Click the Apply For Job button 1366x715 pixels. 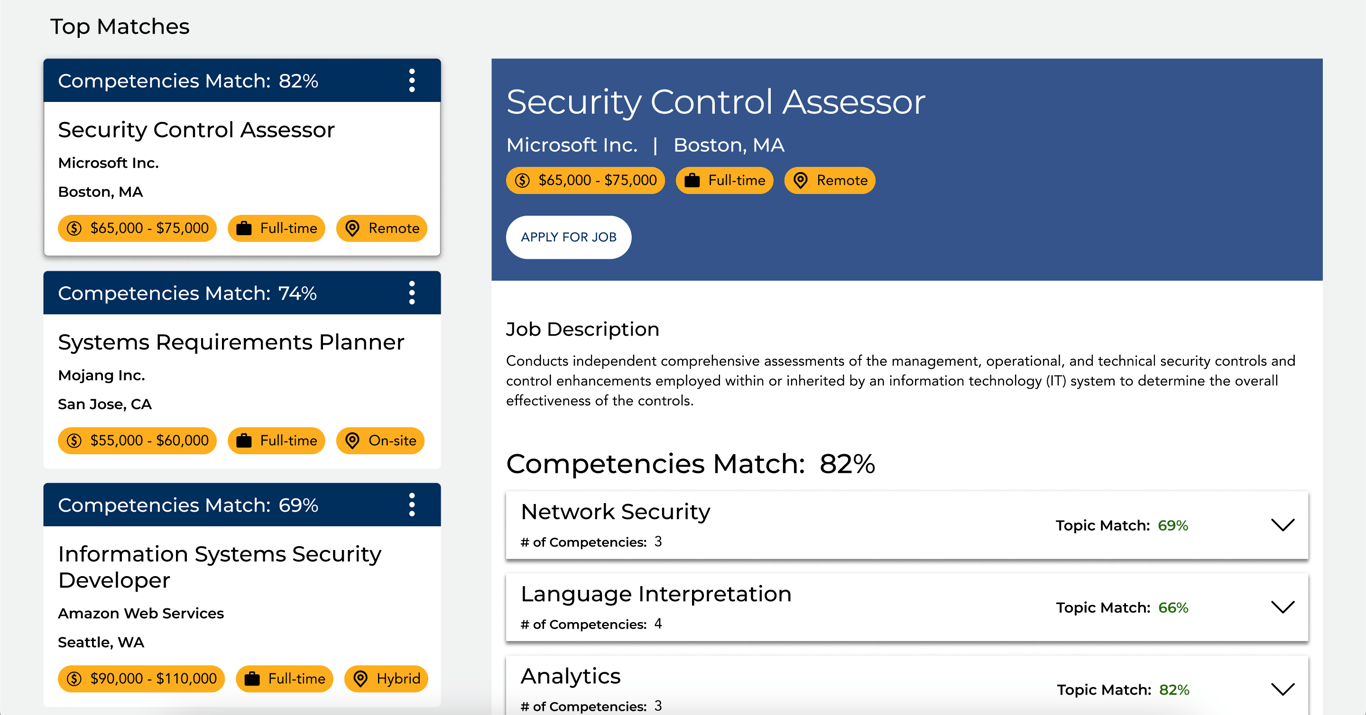[x=568, y=237]
